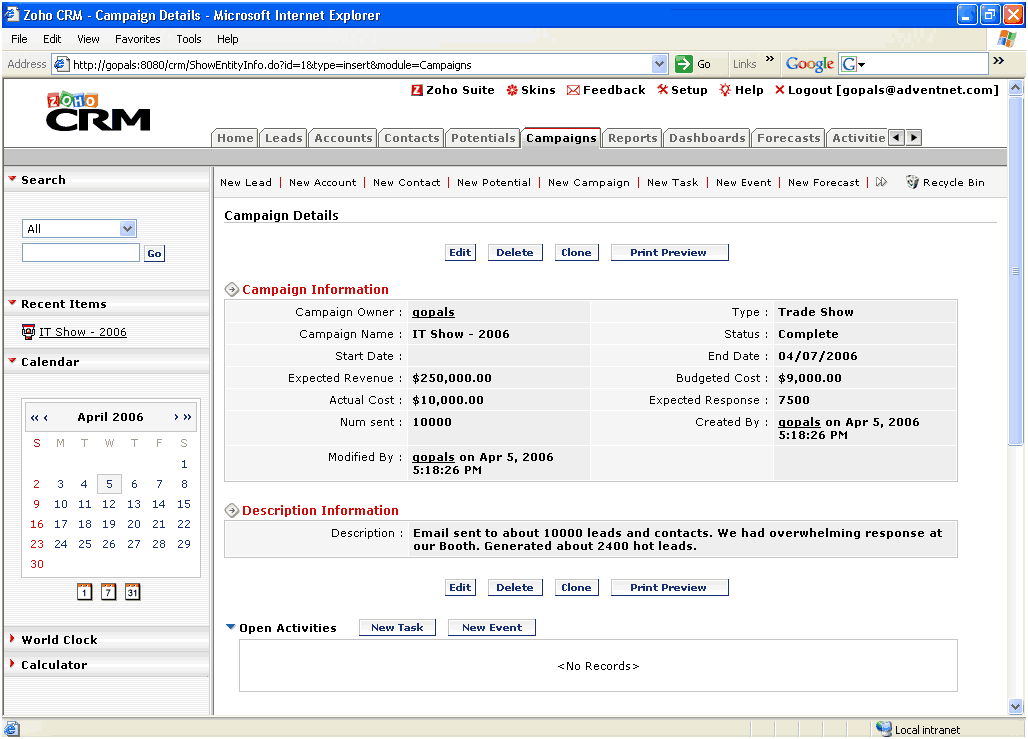Select April 5 in the calendar
The image size is (1028, 739).
(109, 484)
